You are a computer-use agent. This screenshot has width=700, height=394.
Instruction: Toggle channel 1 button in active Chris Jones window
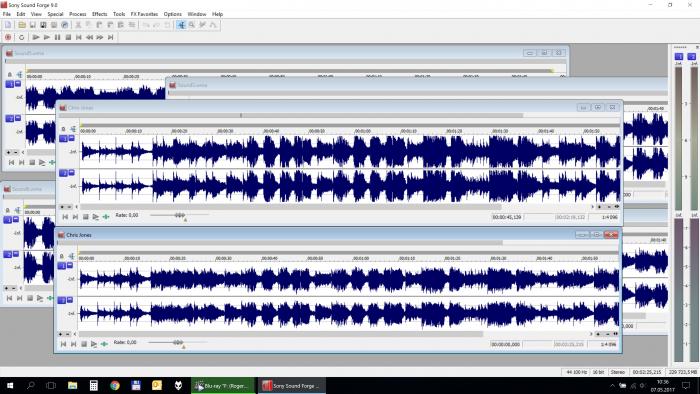[62, 266]
